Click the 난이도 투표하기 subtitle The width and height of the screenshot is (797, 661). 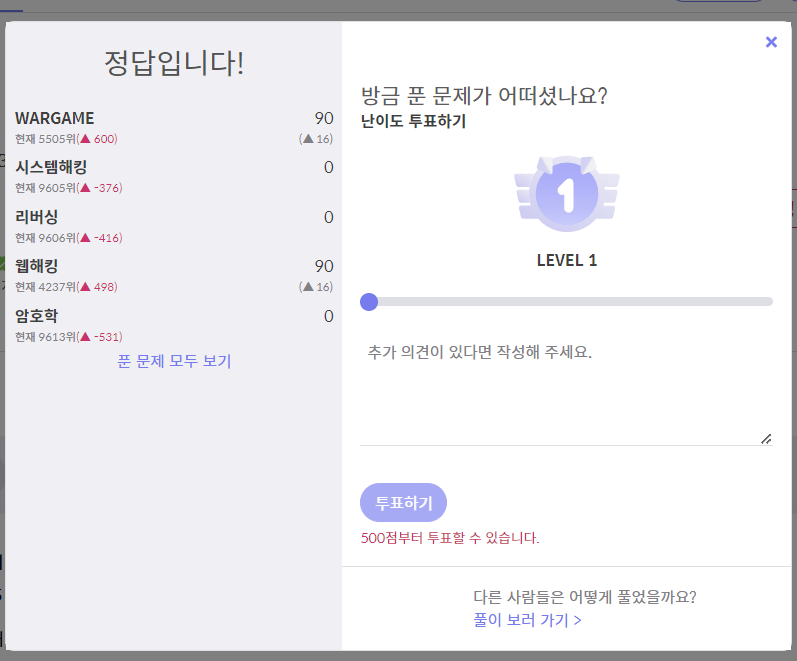pos(413,121)
